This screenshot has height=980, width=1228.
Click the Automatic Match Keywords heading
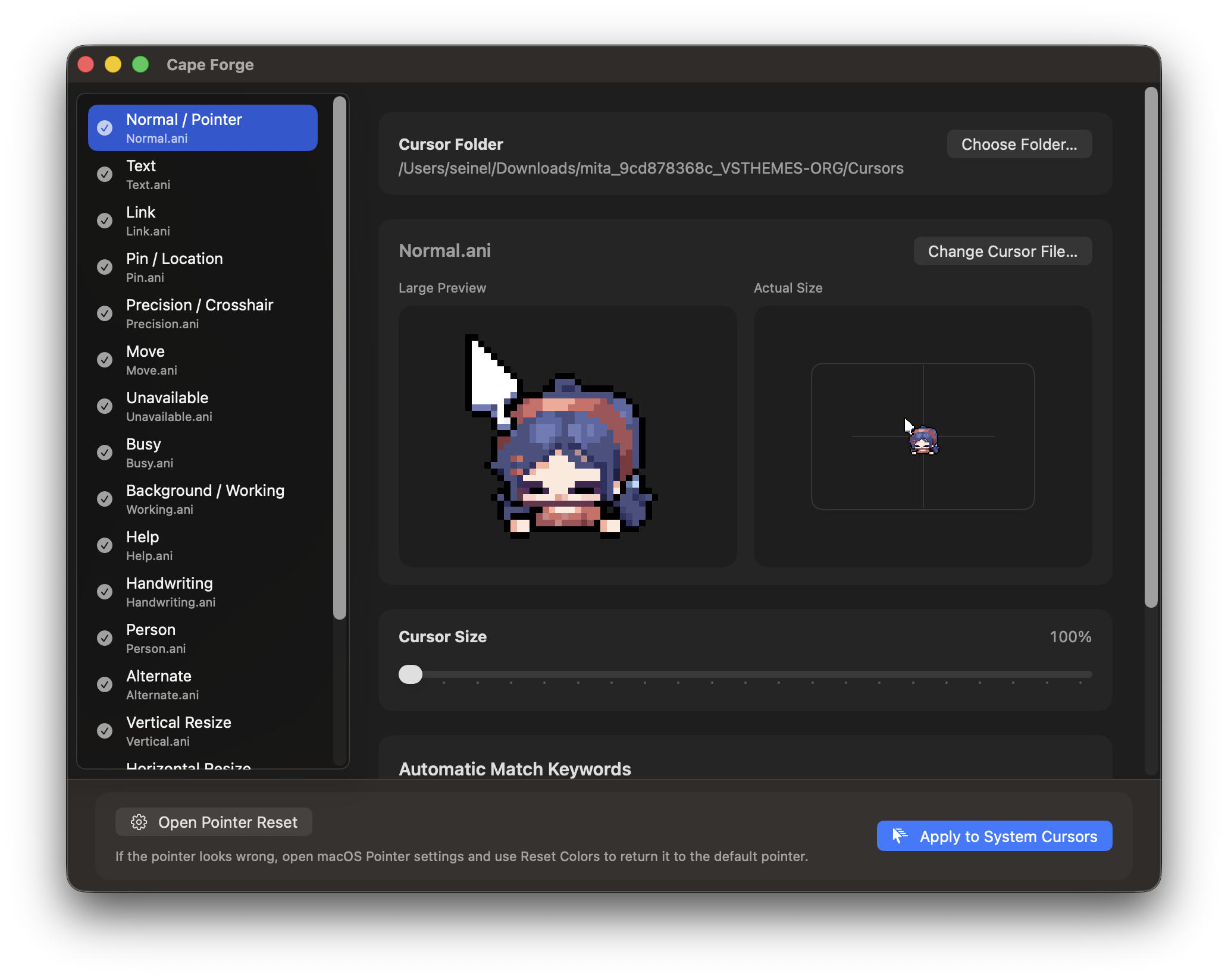[515, 769]
